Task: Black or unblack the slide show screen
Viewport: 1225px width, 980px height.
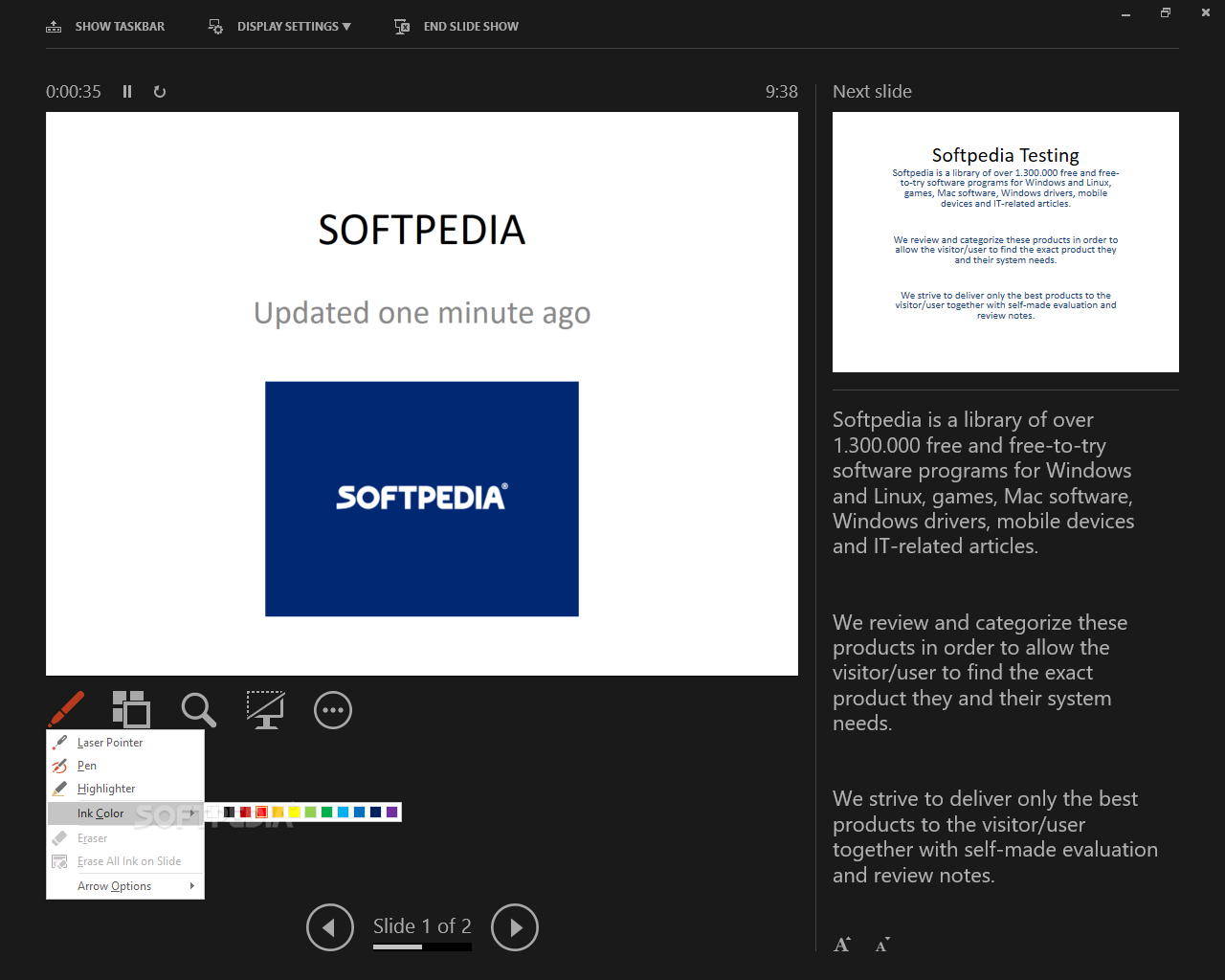Action: pos(265,709)
